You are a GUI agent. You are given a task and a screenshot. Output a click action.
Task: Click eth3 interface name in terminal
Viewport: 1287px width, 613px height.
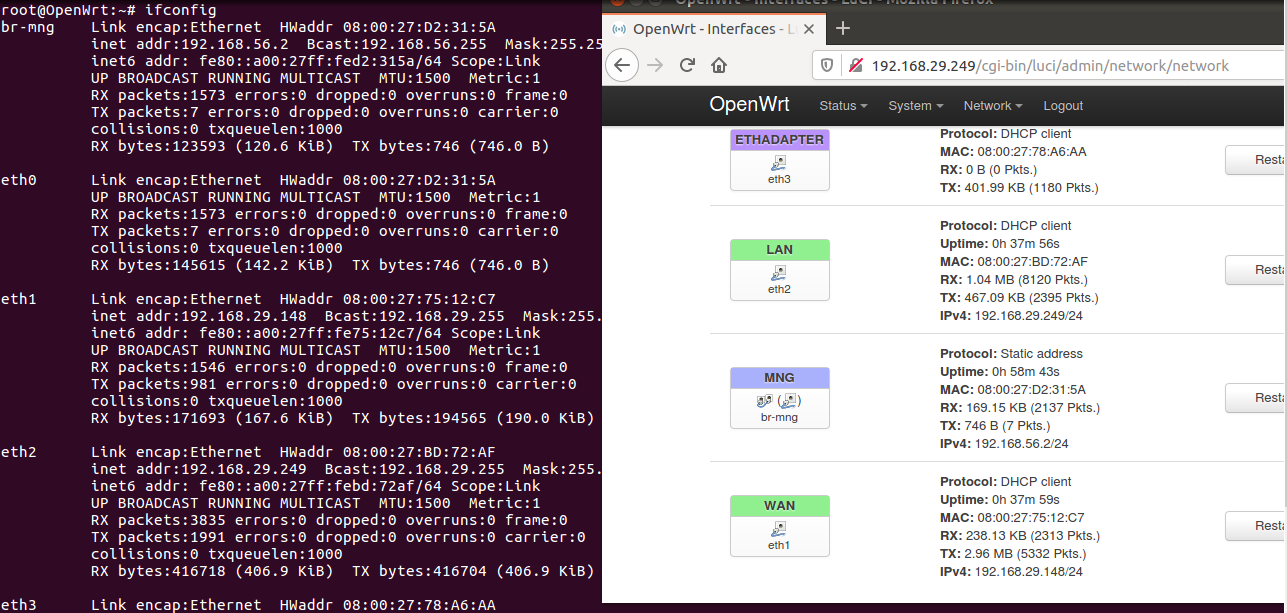tap(18, 605)
